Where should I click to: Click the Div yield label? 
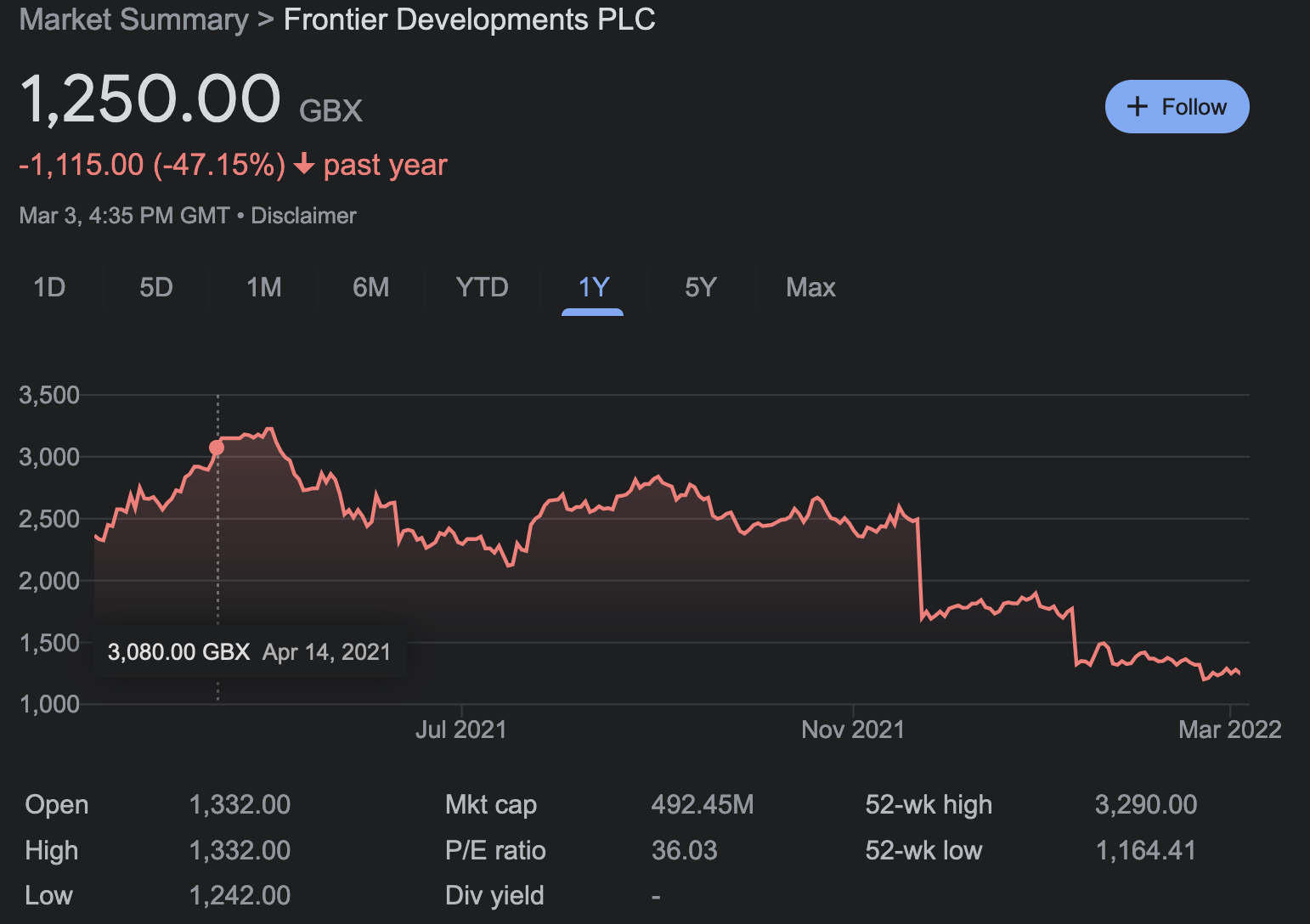pyautogui.click(x=494, y=895)
